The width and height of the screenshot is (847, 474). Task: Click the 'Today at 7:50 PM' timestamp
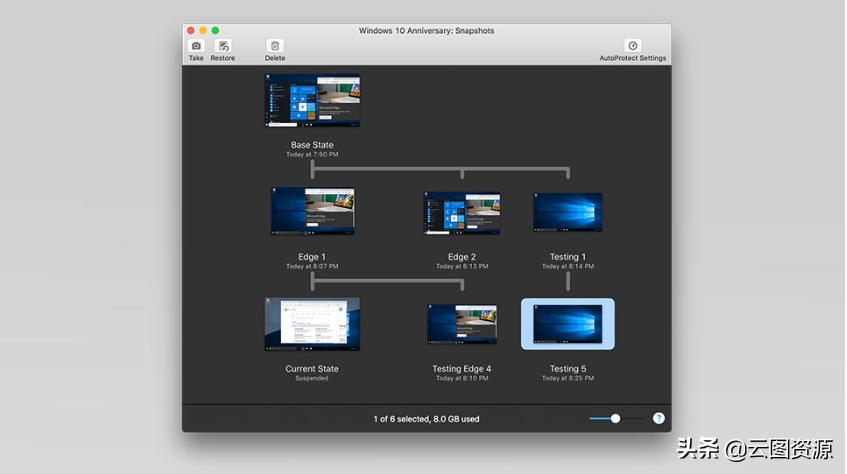coord(312,155)
